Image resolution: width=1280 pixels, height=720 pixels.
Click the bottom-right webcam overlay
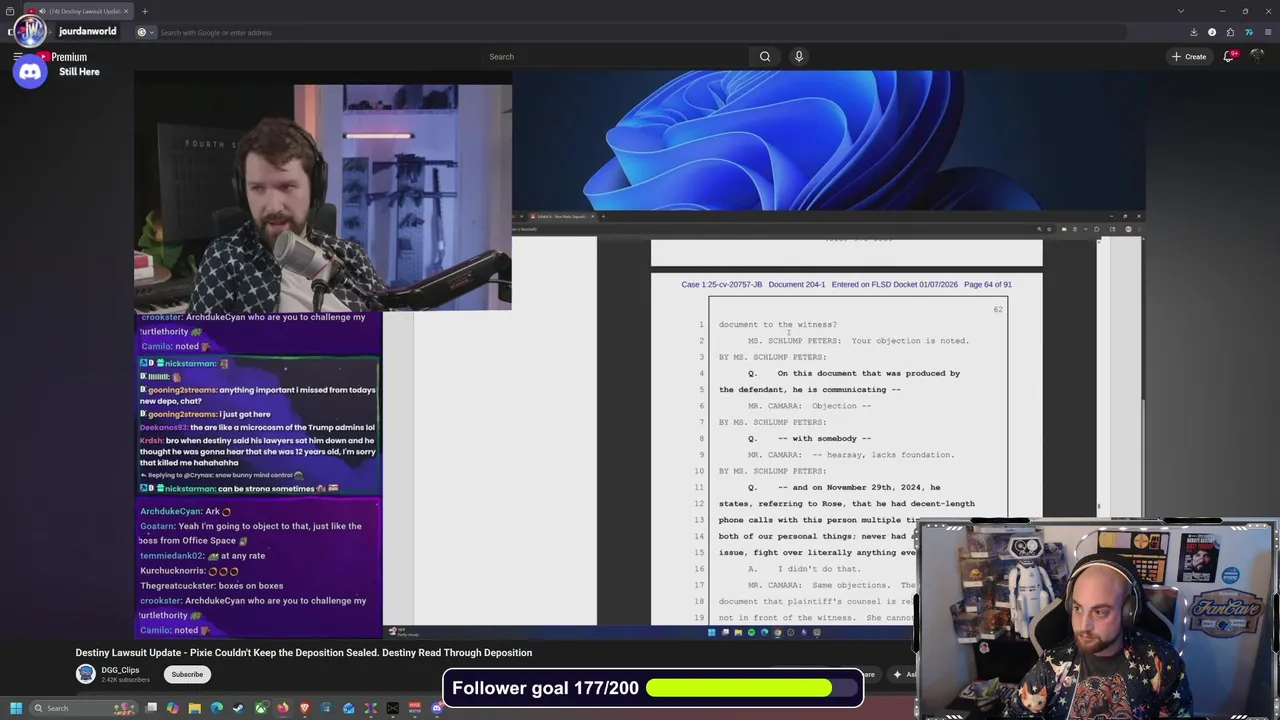click(1097, 618)
